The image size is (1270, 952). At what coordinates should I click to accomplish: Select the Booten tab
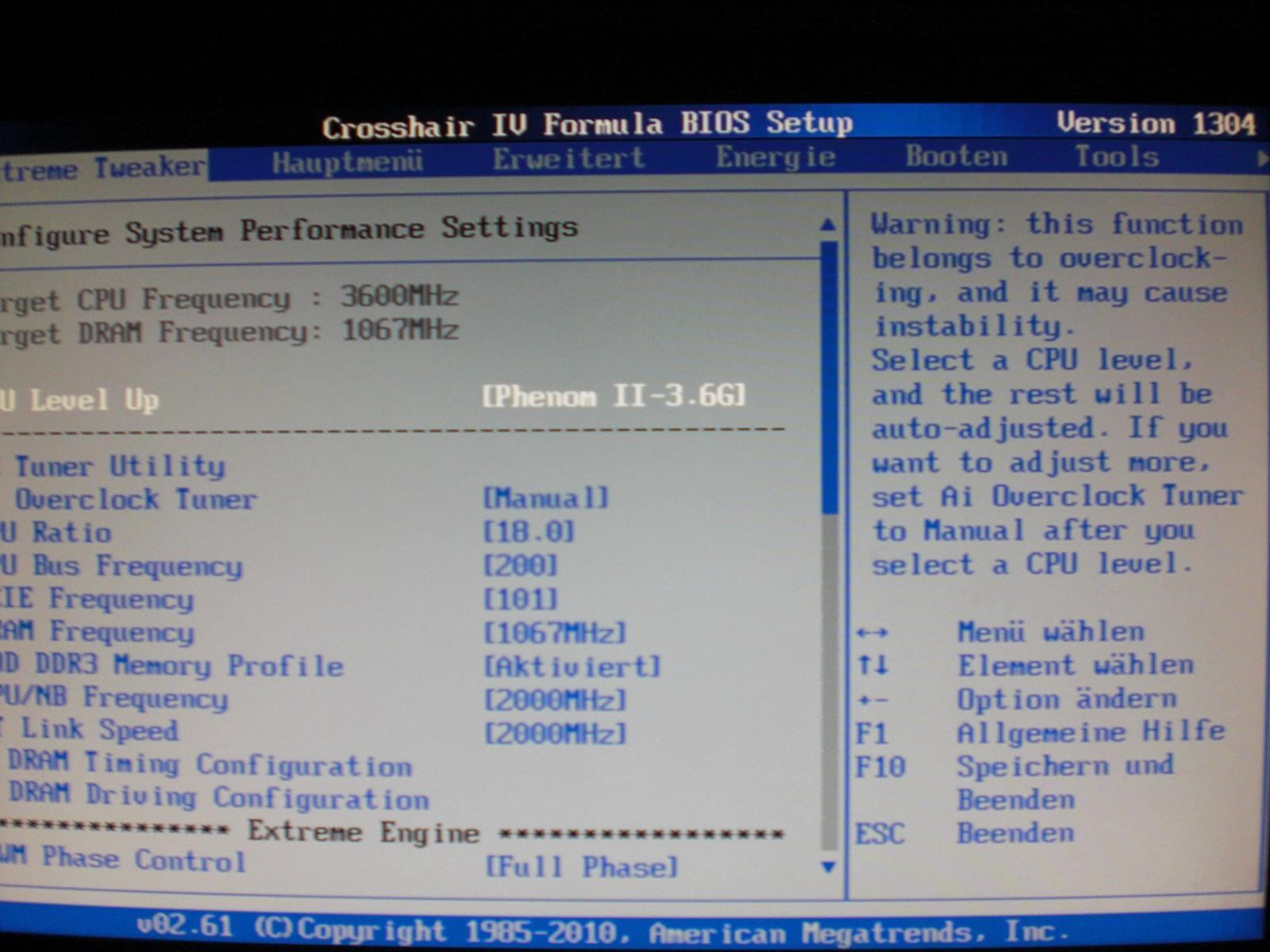pos(956,155)
